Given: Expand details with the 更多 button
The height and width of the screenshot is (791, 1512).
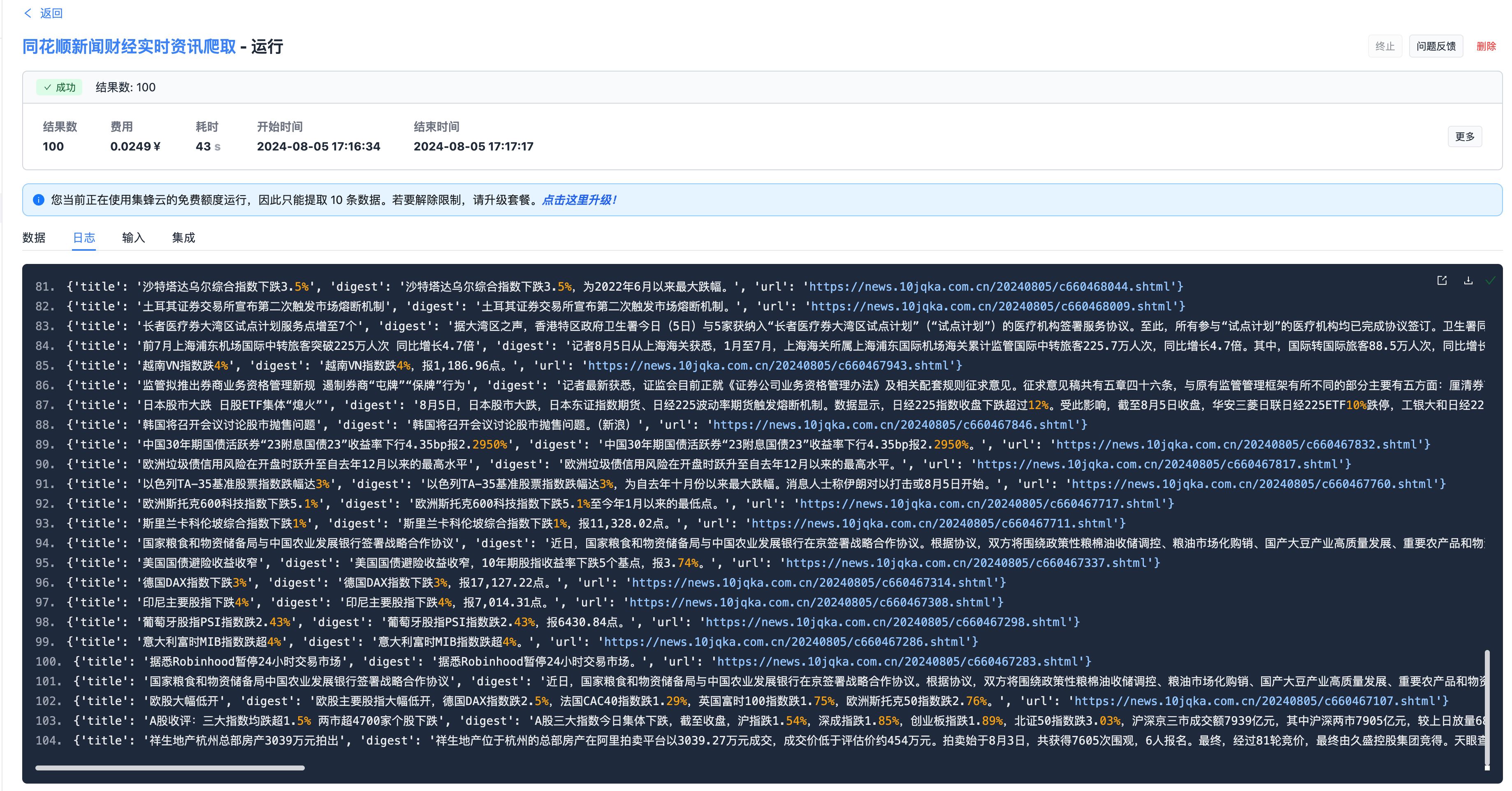Looking at the screenshot, I should point(1464,137).
